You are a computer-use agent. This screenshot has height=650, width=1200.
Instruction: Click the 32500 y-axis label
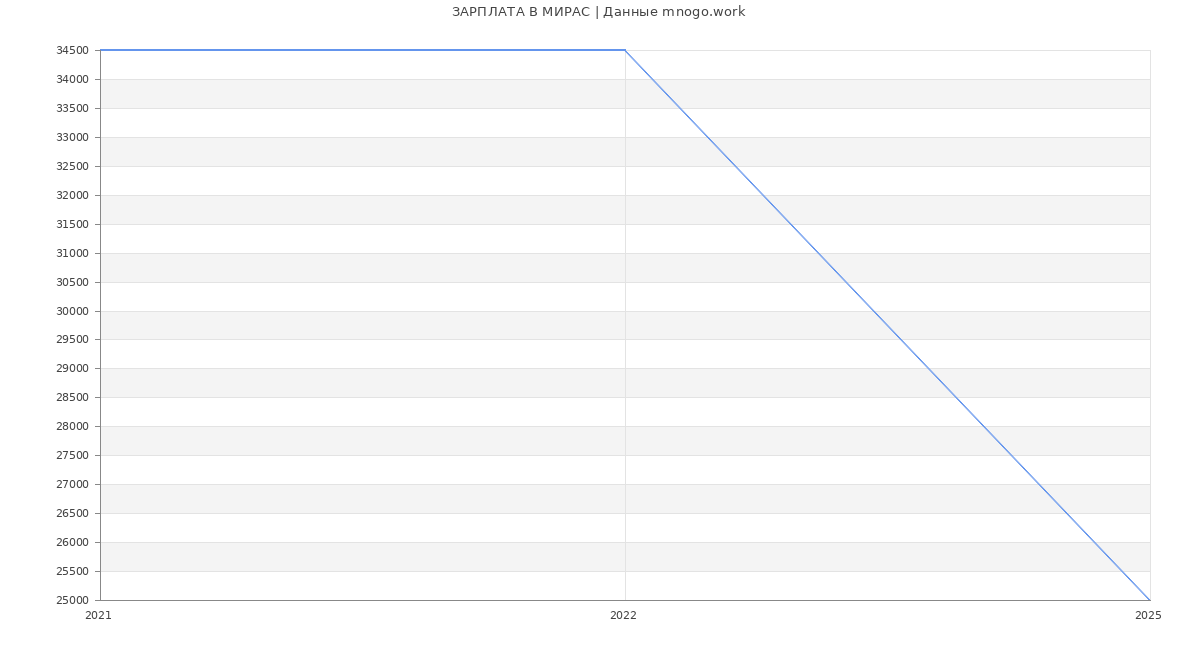coord(72,166)
